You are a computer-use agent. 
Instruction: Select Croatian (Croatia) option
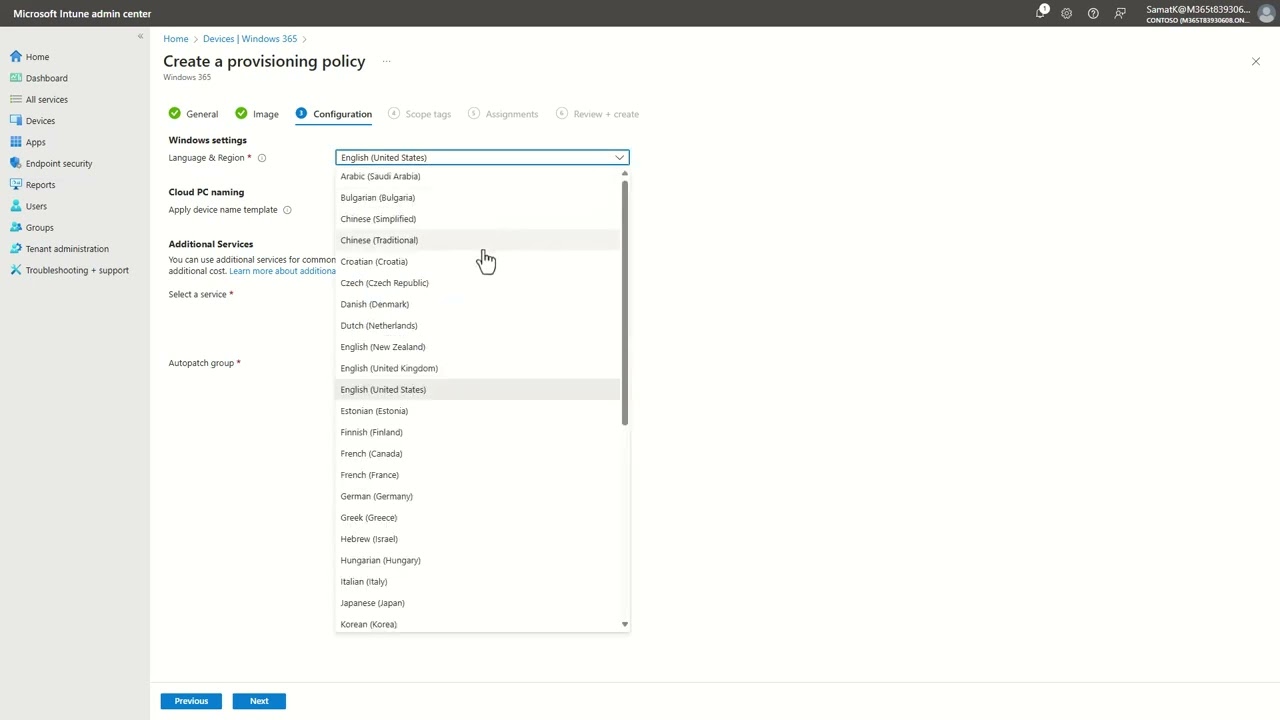(478, 262)
